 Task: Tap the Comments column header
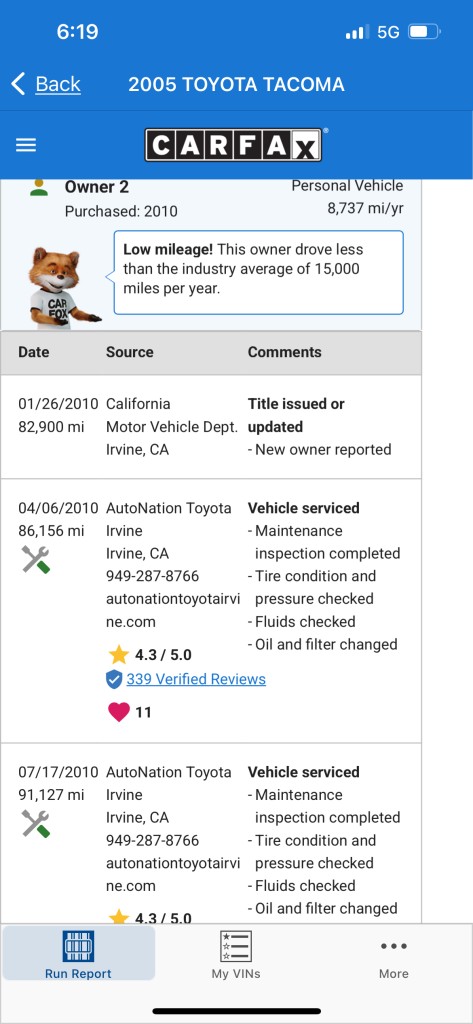[x=284, y=352]
